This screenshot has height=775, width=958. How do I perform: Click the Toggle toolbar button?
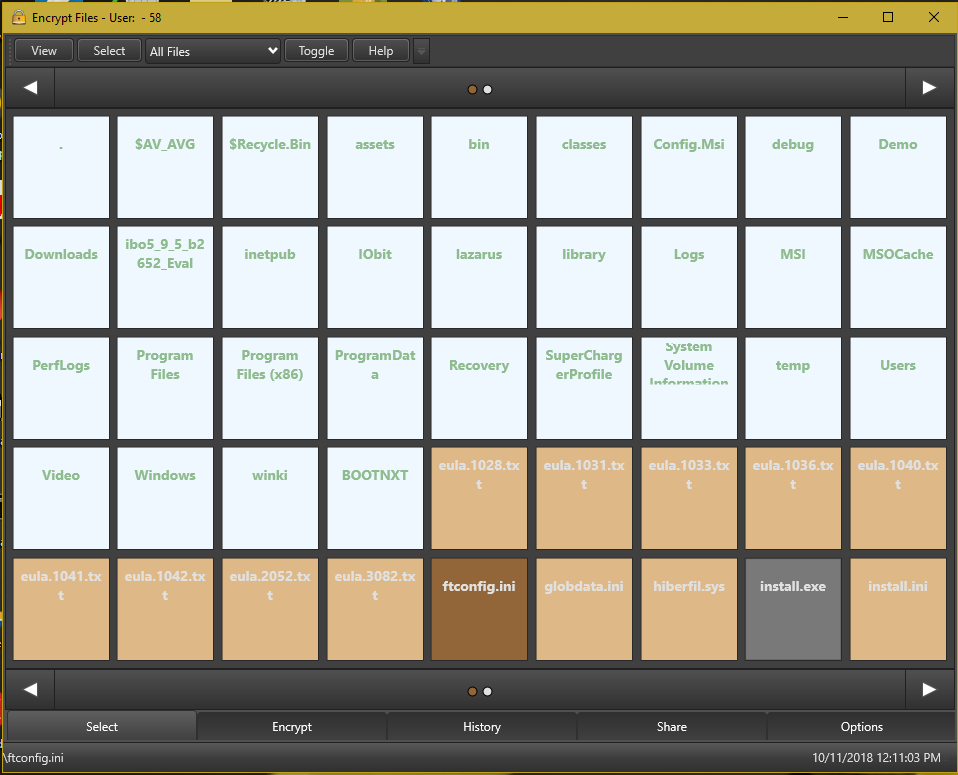[316, 51]
